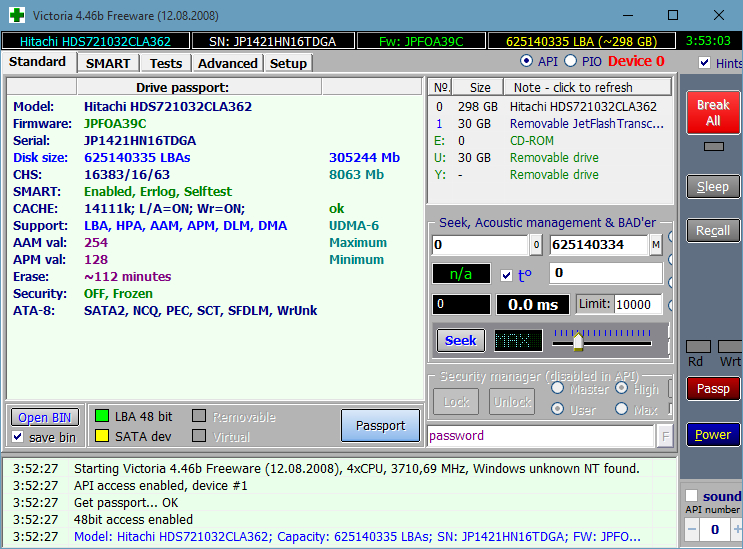Click the Wrt indicator lamp

pyautogui.click(x=730, y=346)
